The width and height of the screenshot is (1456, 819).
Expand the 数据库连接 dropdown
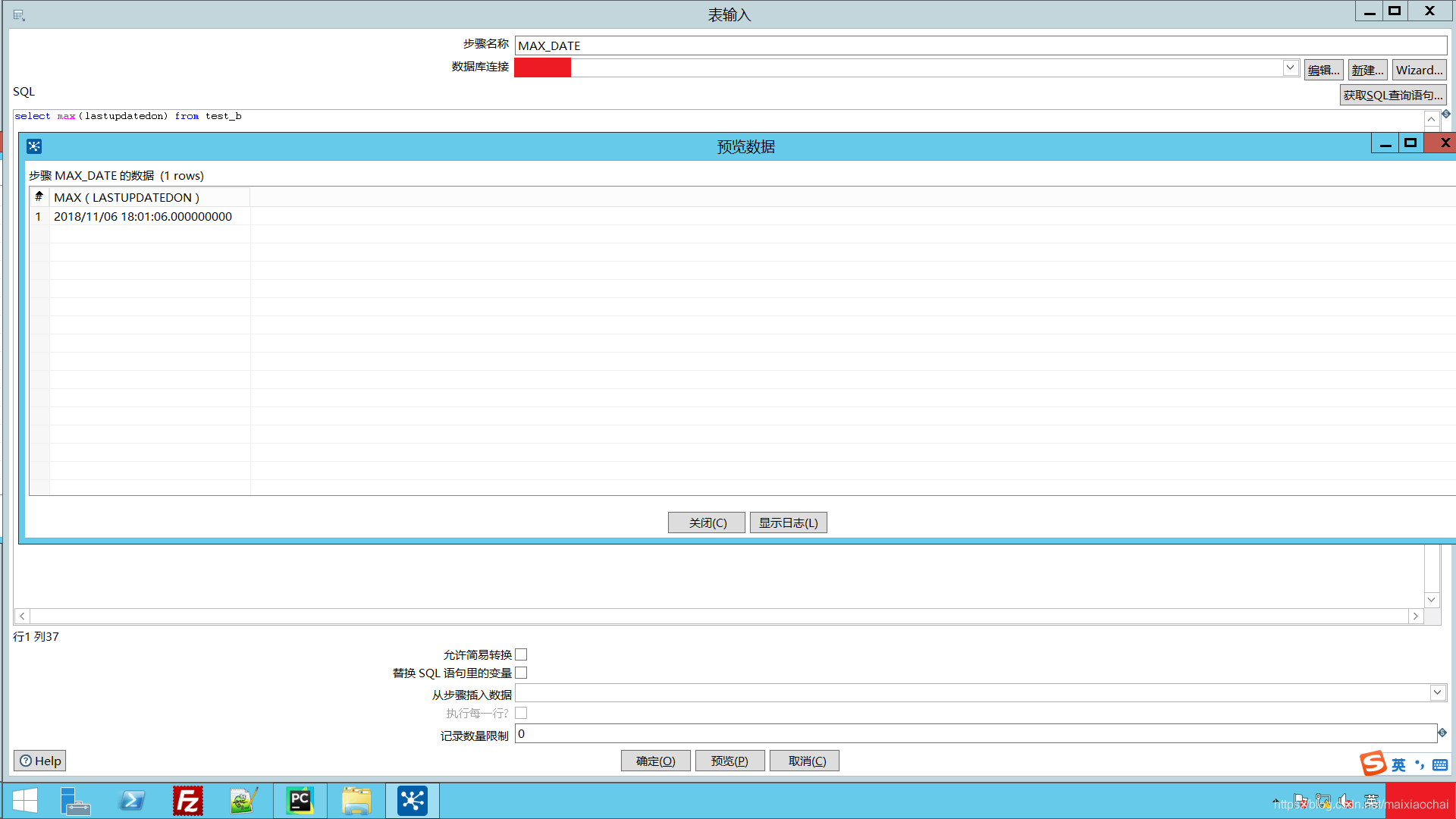click(x=1290, y=68)
